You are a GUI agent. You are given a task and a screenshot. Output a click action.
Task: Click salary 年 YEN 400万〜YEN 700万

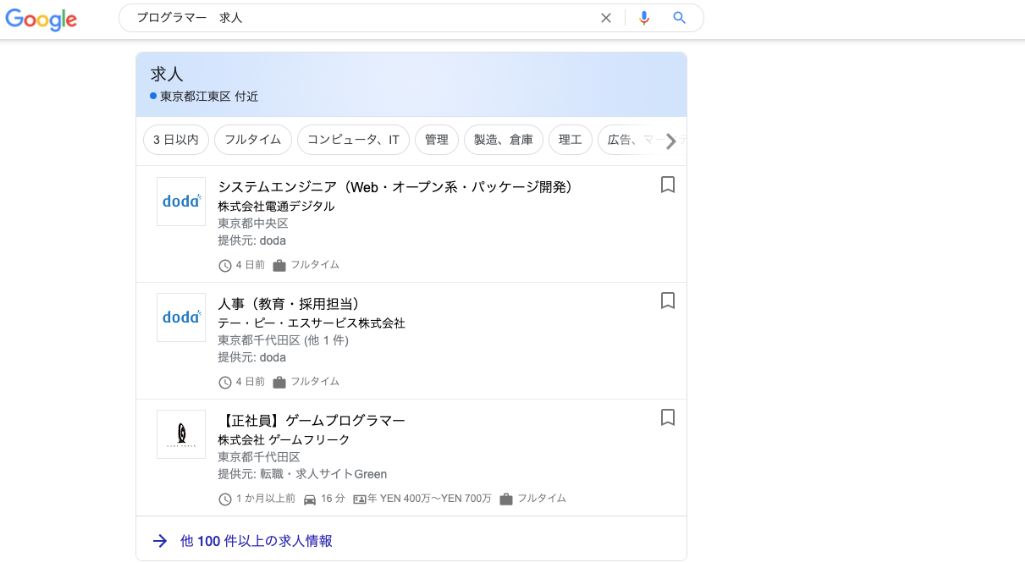tap(429, 498)
